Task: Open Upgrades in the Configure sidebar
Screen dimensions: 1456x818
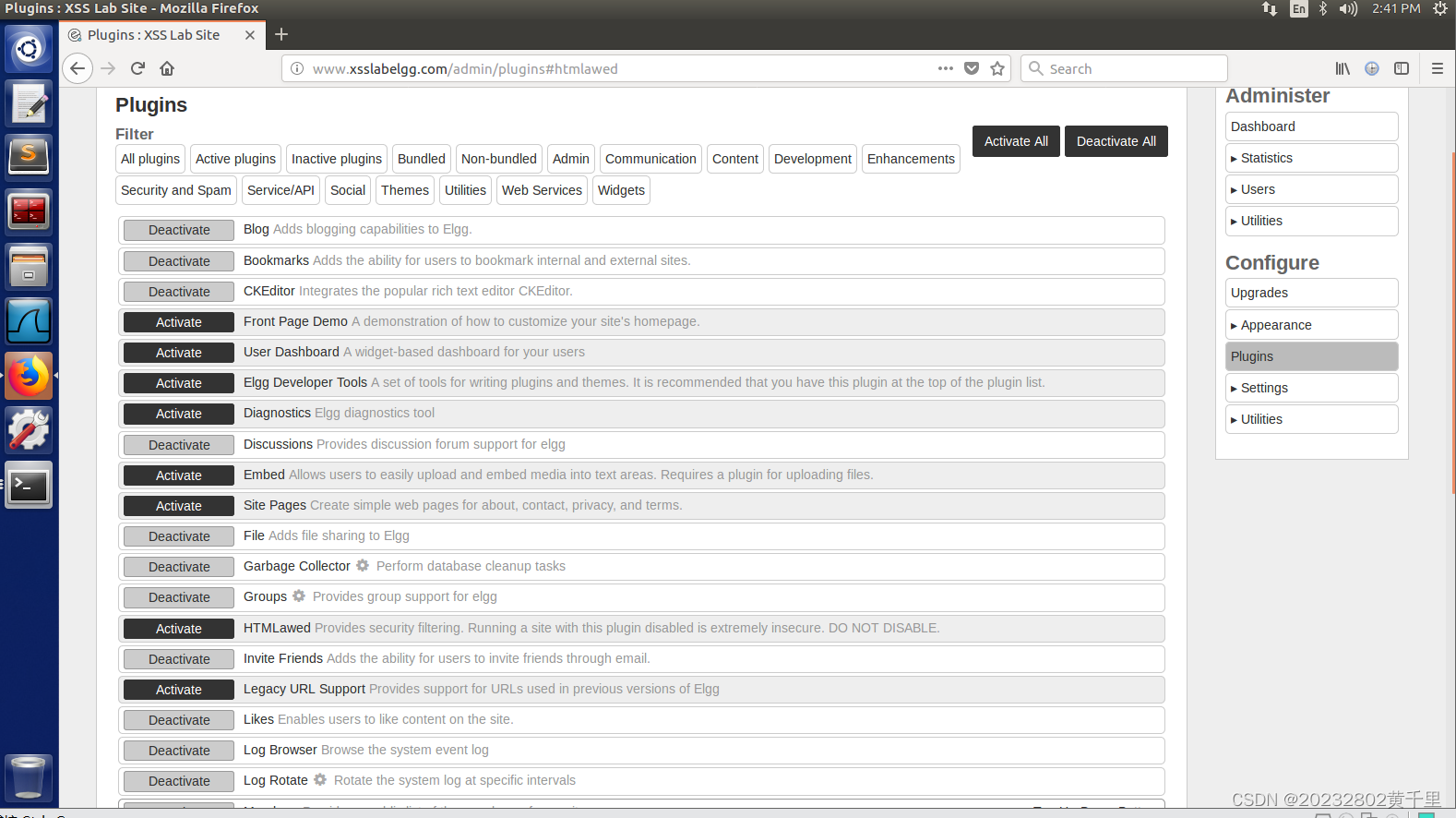Action: (1311, 293)
